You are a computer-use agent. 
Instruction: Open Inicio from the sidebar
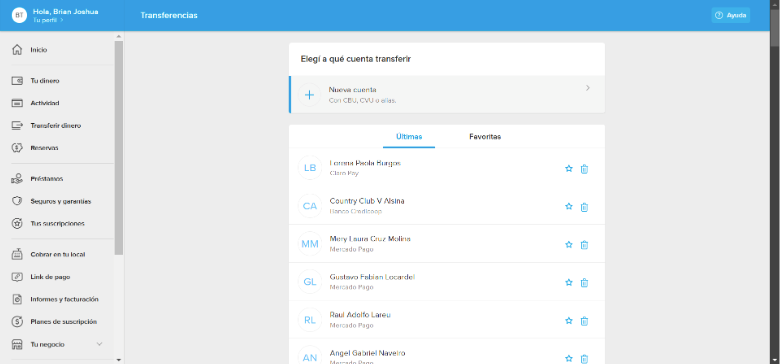click(x=38, y=50)
